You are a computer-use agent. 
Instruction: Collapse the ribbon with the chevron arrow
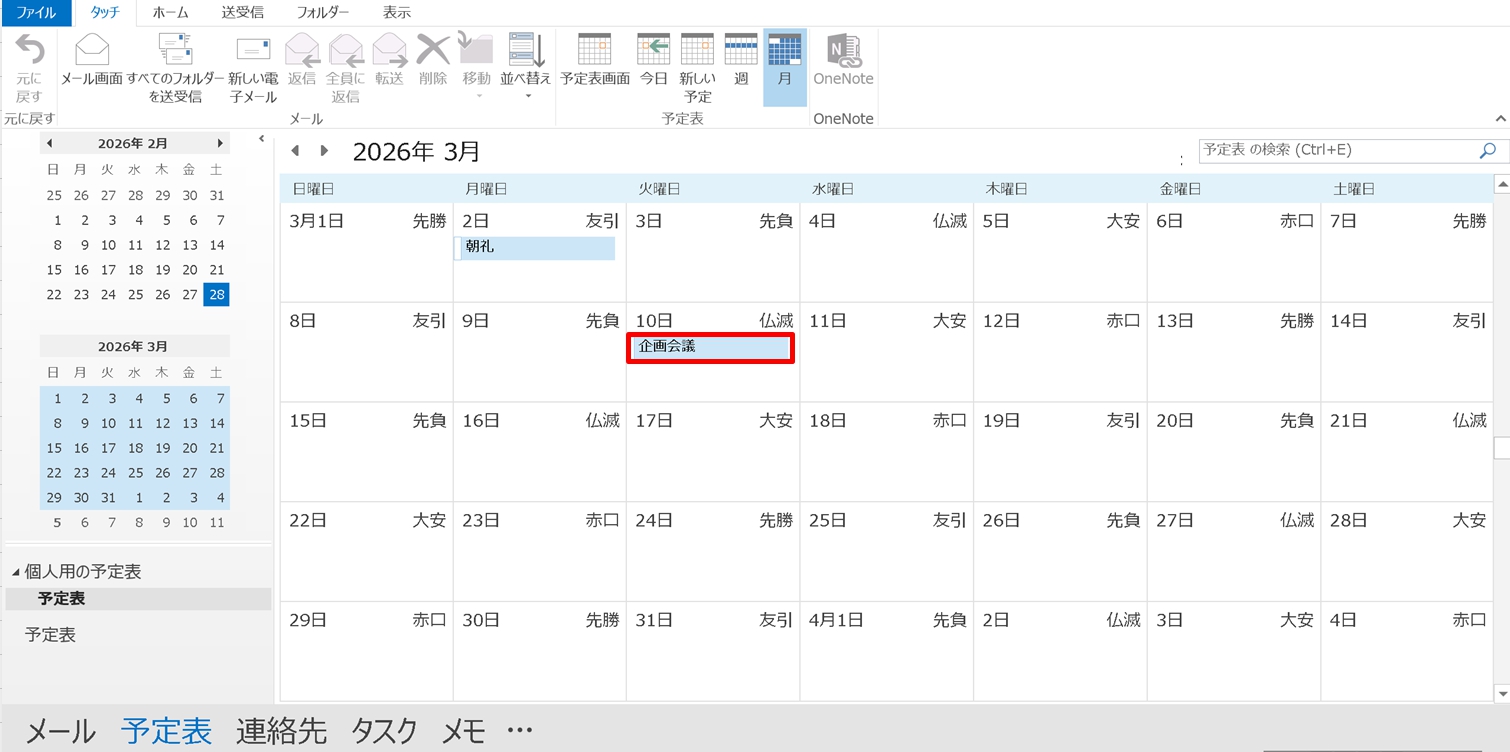1500,119
